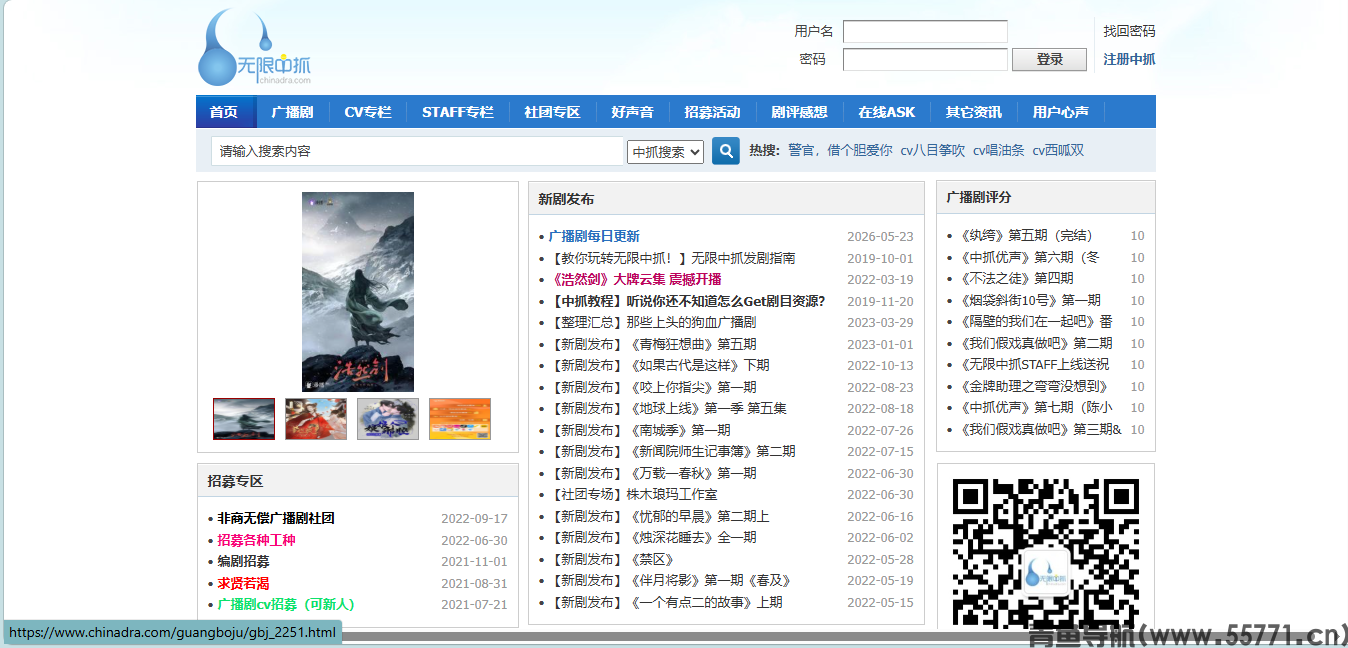Screen dimensions: 1348x648
Task: Open the 社团专区 navigation tab
Action: [552, 112]
